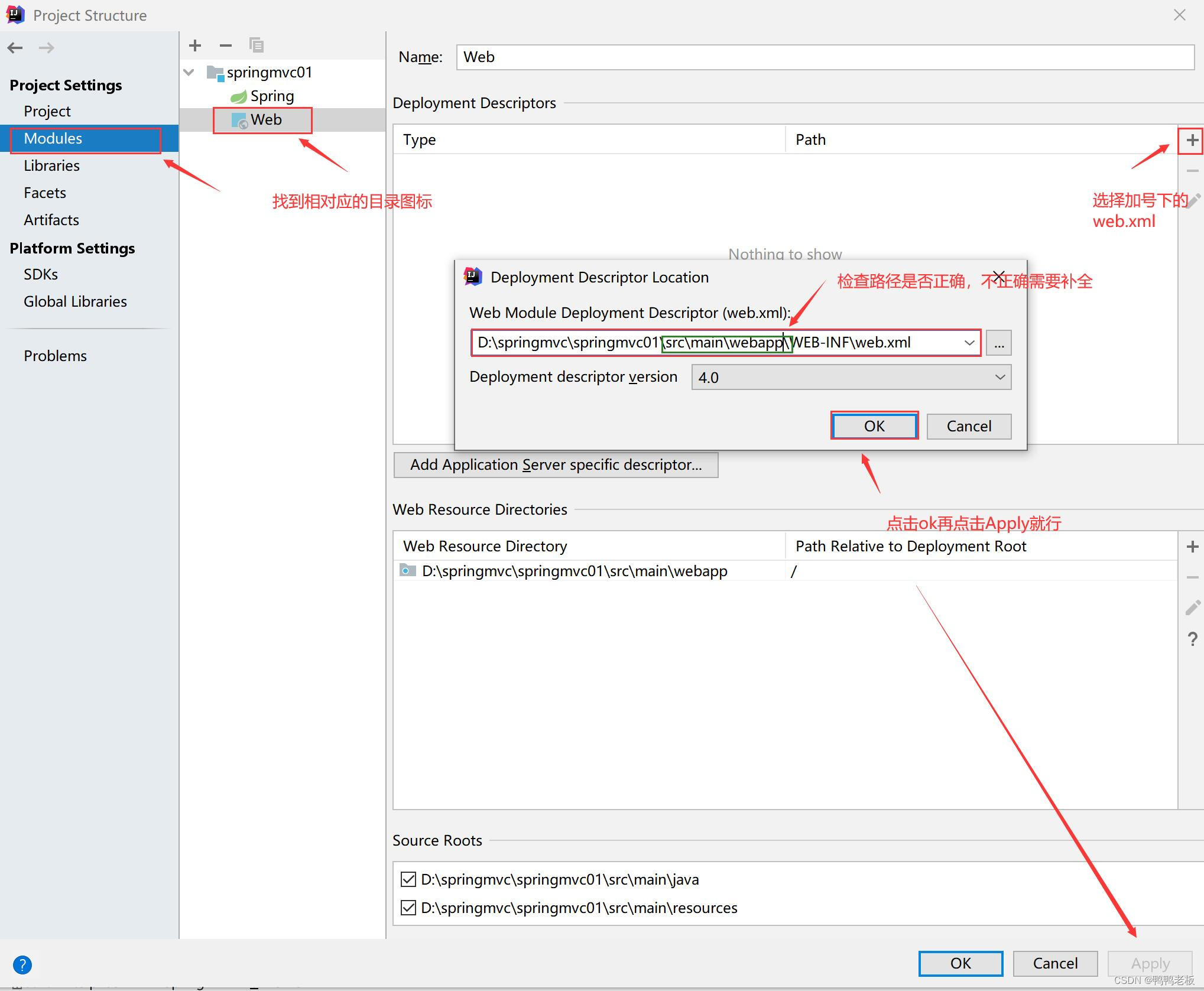The height and width of the screenshot is (991, 1204).
Task: Uncheck the src\main\java source root
Action: tap(408, 879)
